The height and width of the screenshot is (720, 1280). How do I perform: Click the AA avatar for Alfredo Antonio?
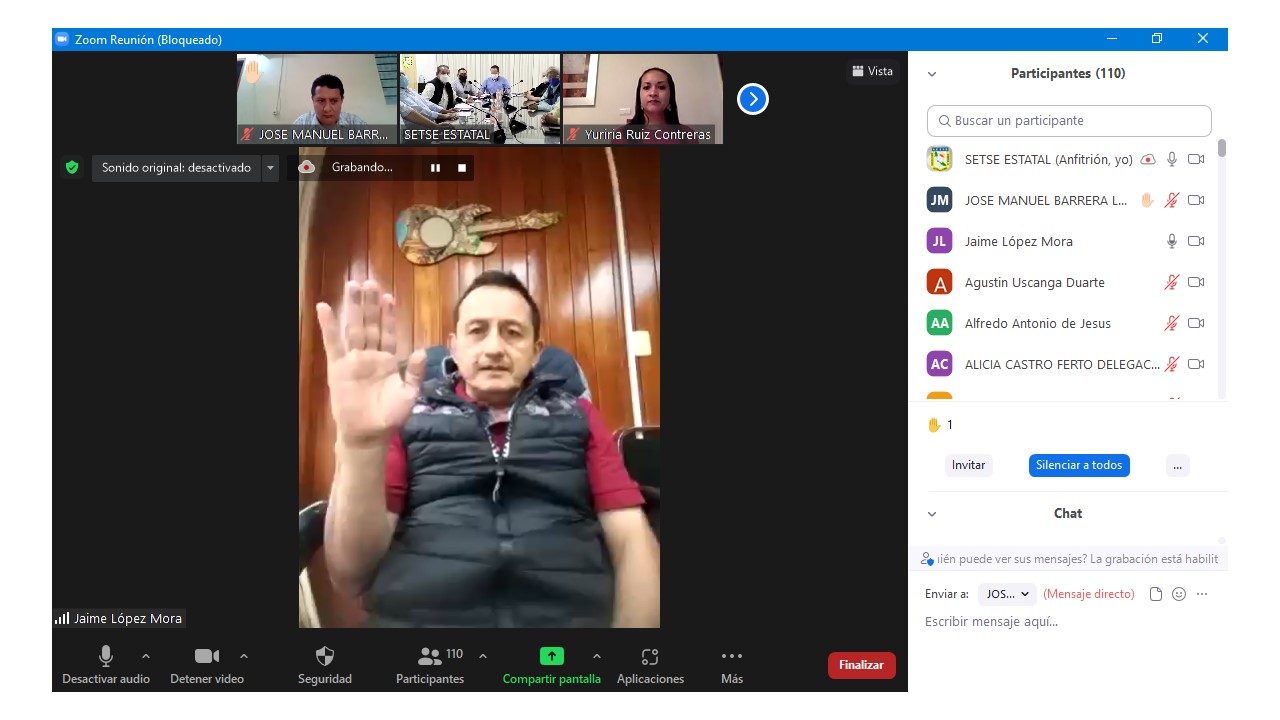coord(939,323)
